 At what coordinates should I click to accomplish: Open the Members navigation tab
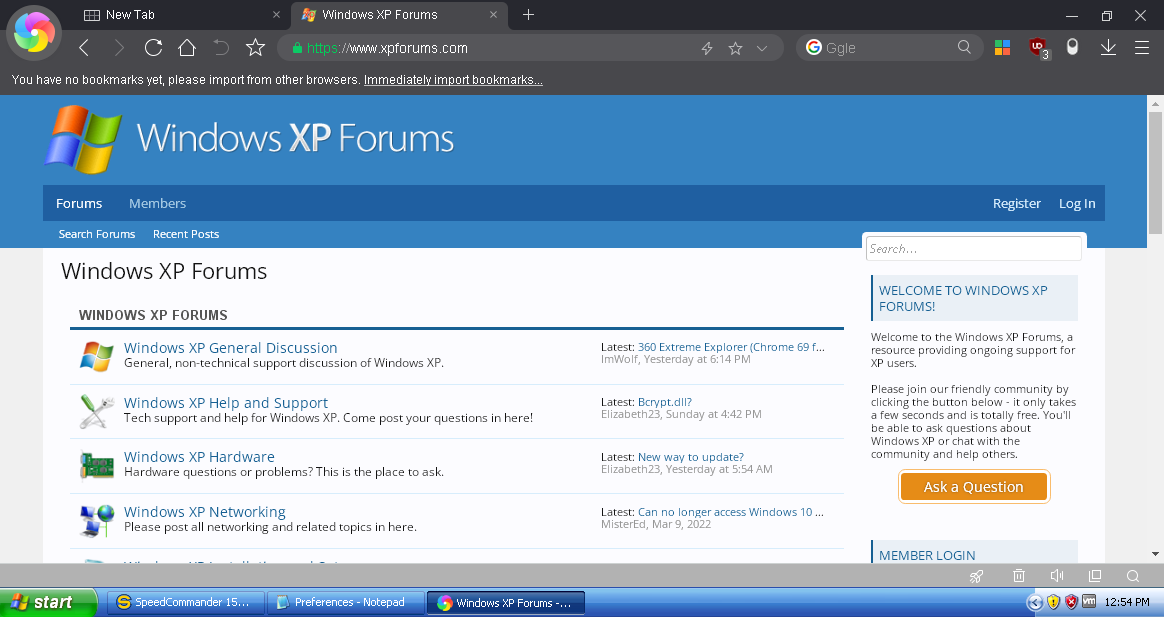pyautogui.click(x=157, y=203)
